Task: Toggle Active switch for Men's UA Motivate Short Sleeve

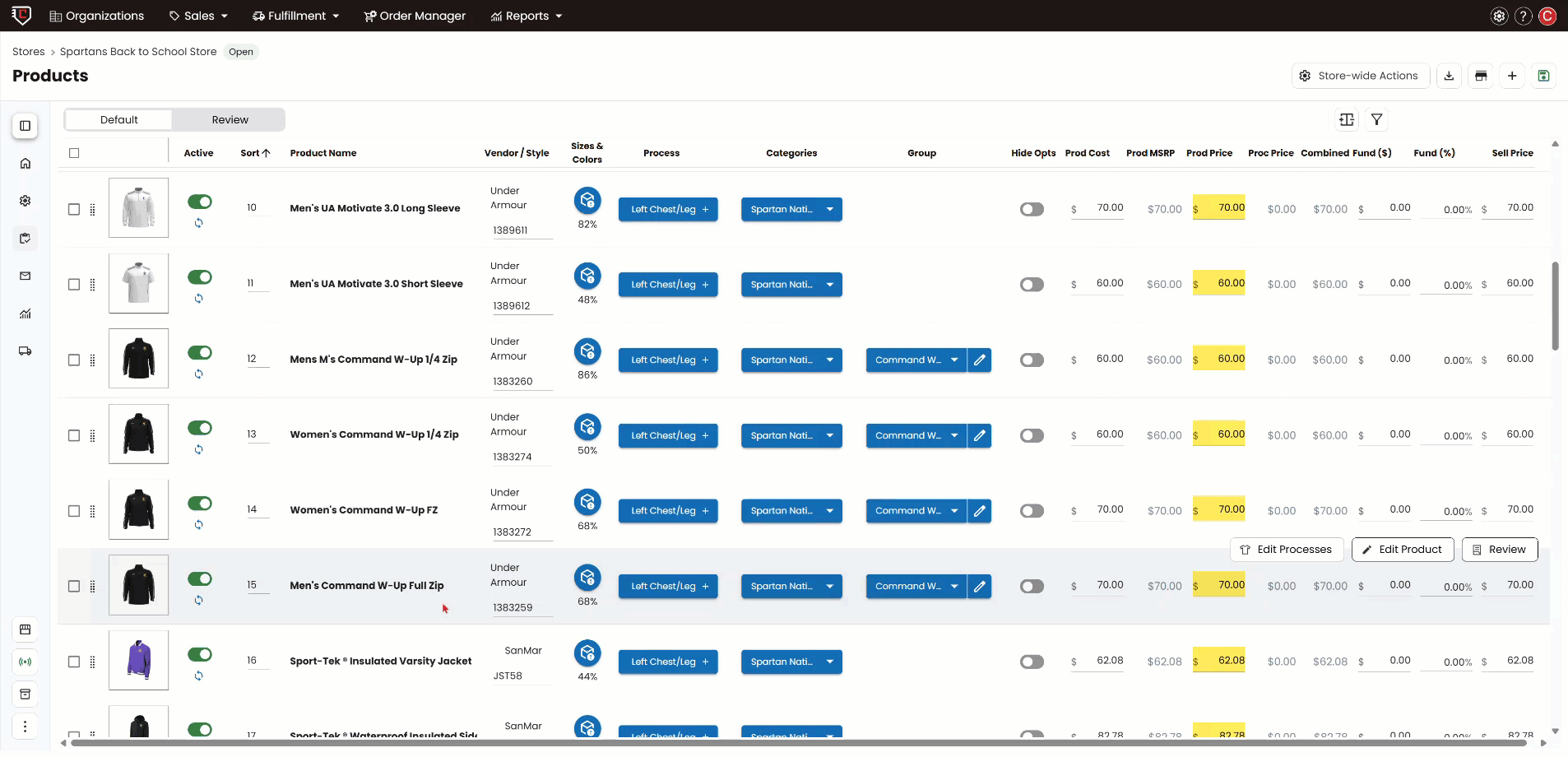Action: (x=200, y=277)
